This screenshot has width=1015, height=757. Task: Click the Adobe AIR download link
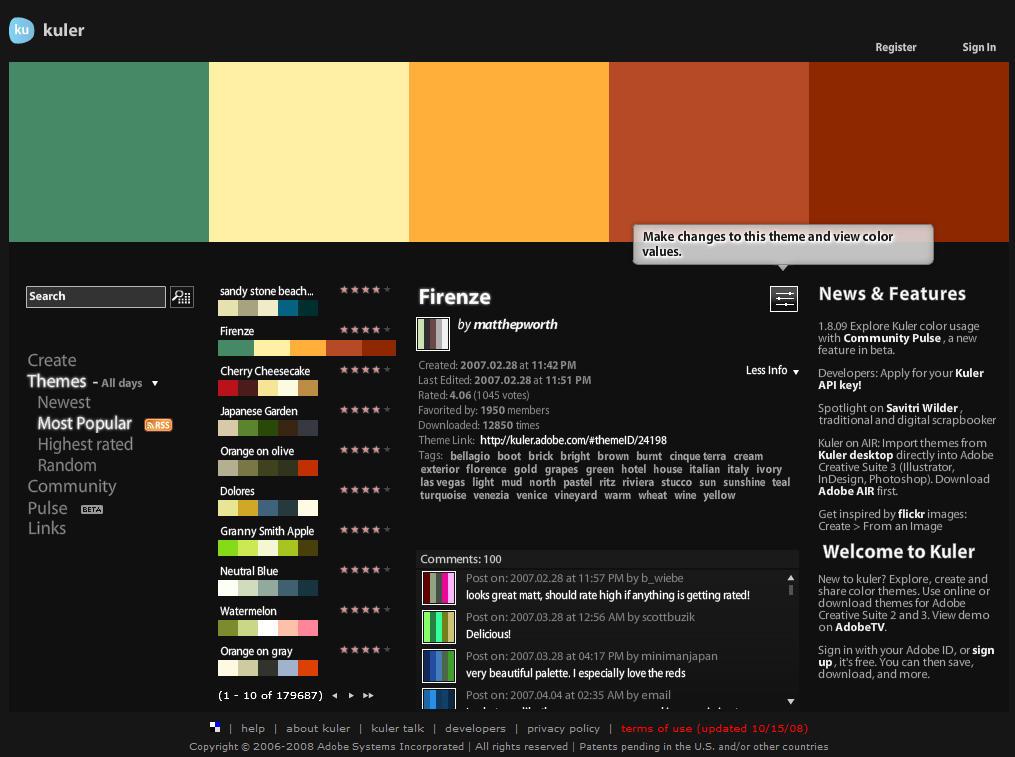846,491
